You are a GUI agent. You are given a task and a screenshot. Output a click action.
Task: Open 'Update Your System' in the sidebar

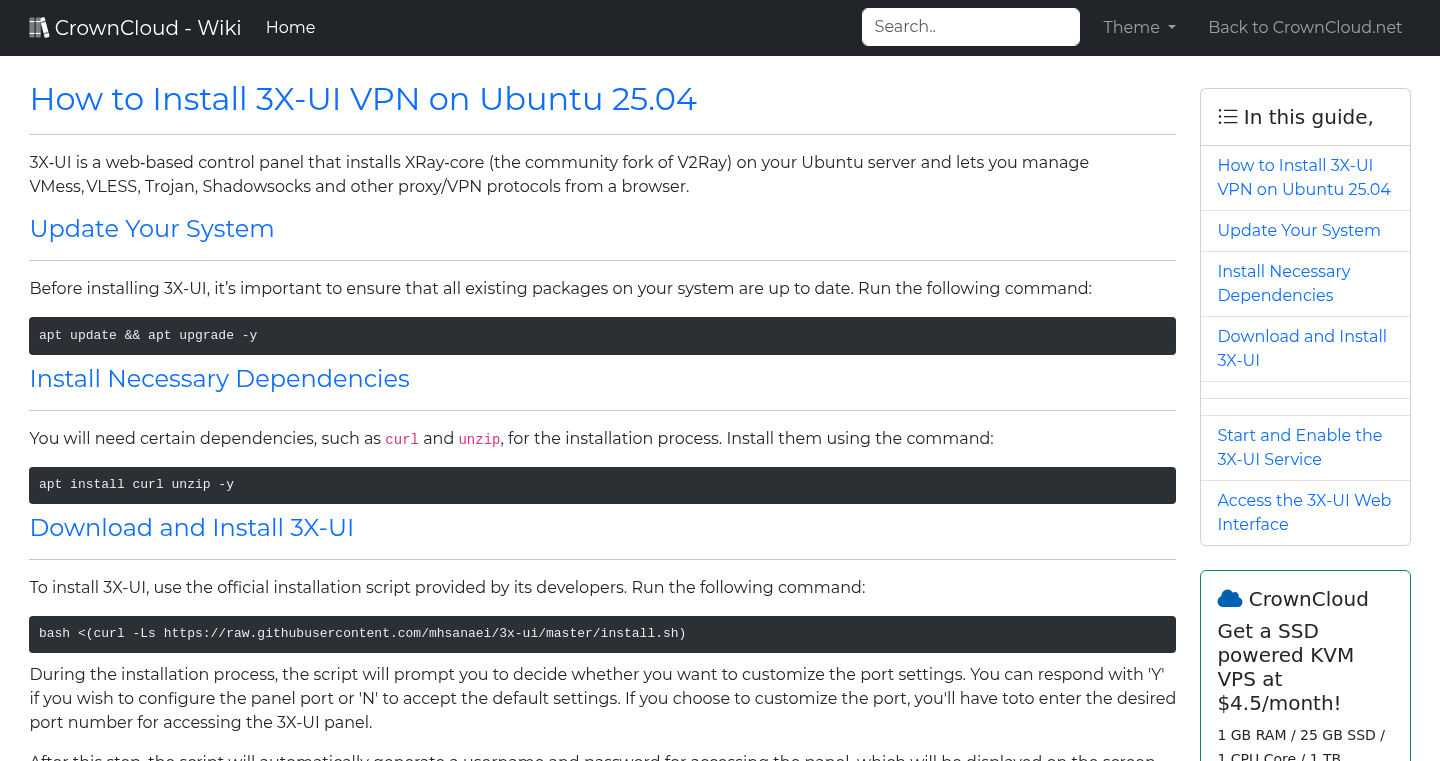point(1298,230)
